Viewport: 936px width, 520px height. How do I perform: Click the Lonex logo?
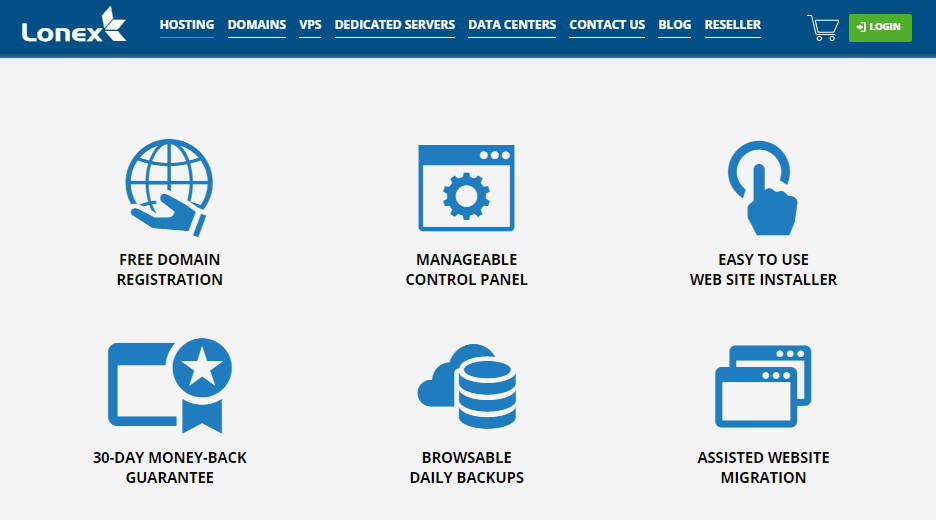74,25
